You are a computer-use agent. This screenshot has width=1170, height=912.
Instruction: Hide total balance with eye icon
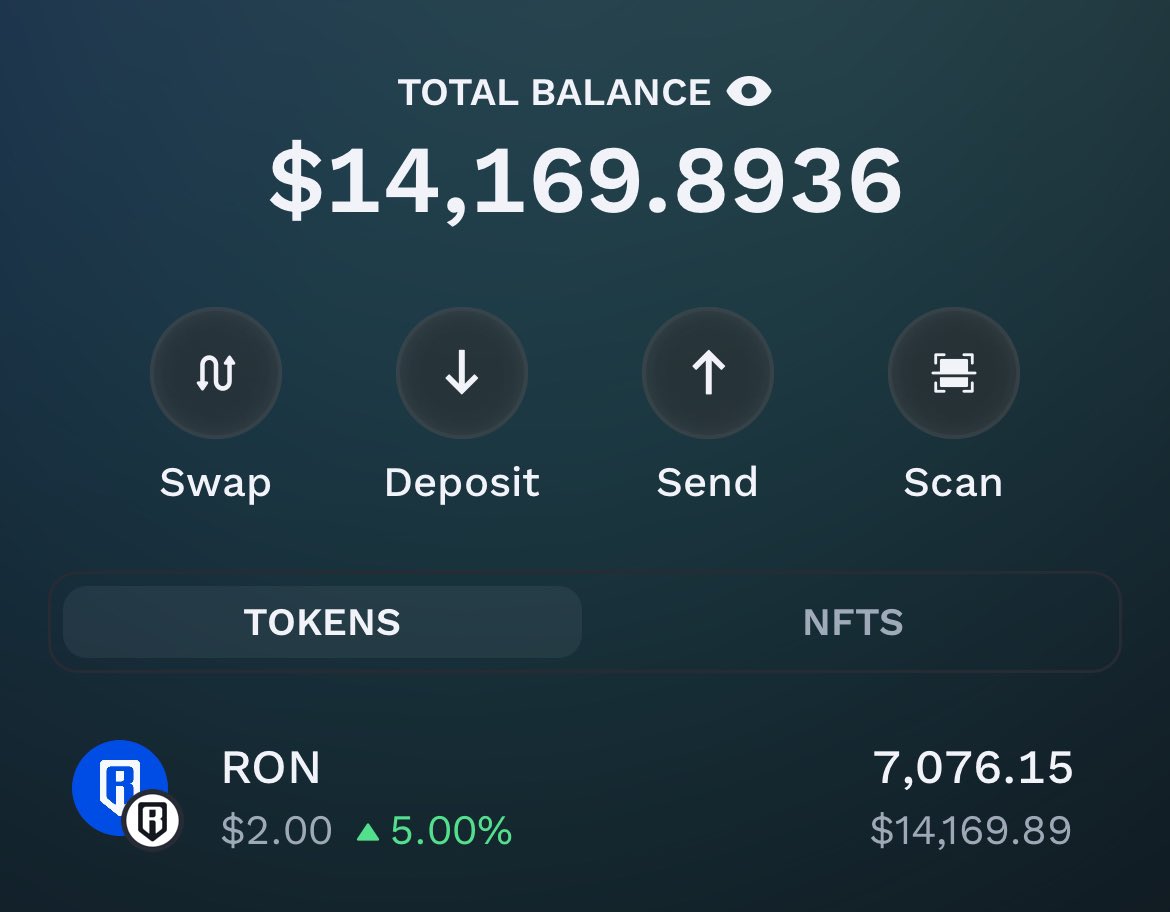(x=748, y=92)
